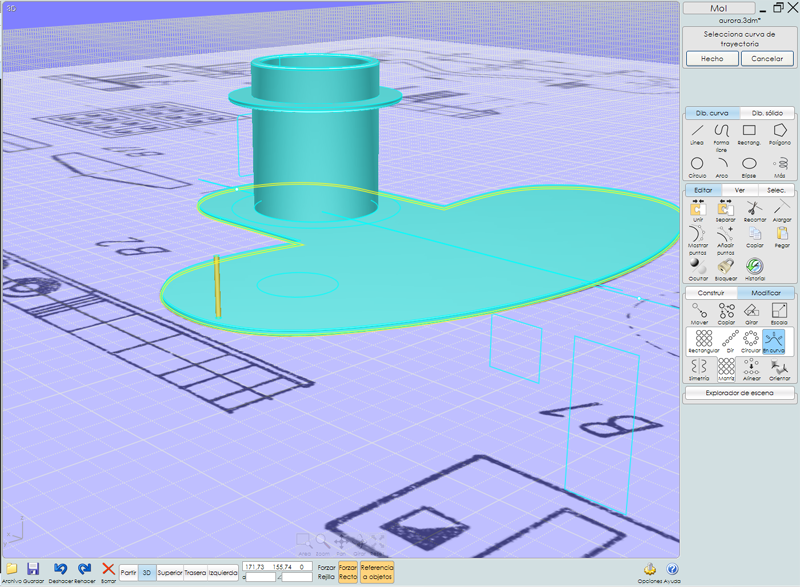The image size is (800, 587).
Task: Select the Mover transform tool
Action: (699, 313)
